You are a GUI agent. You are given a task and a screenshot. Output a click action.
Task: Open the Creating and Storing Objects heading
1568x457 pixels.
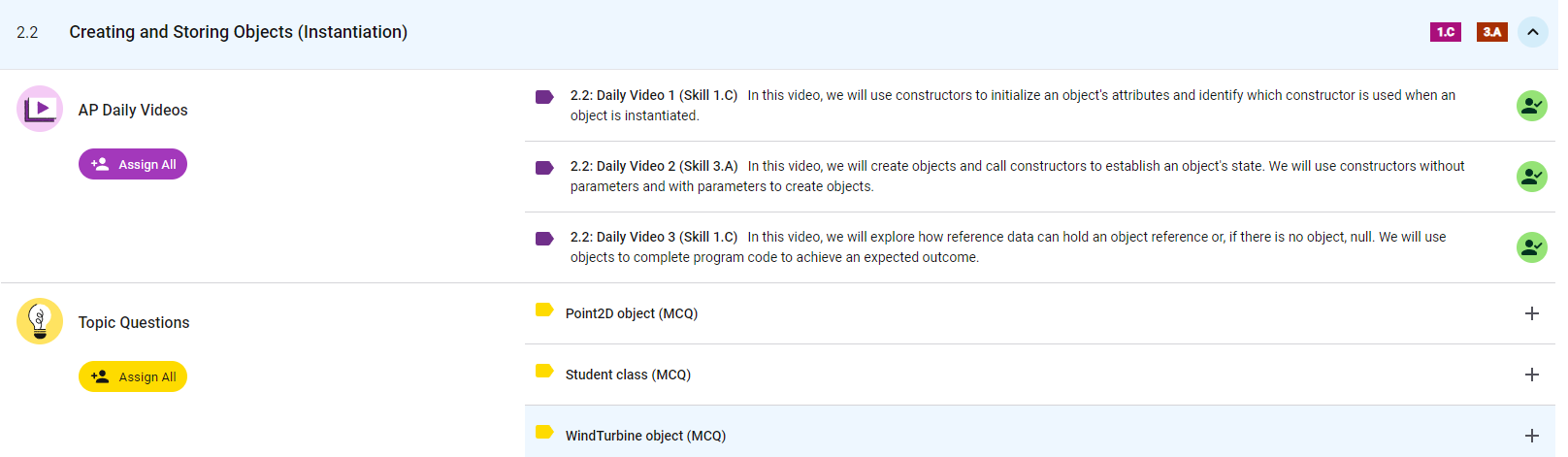(x=238, y=32)
